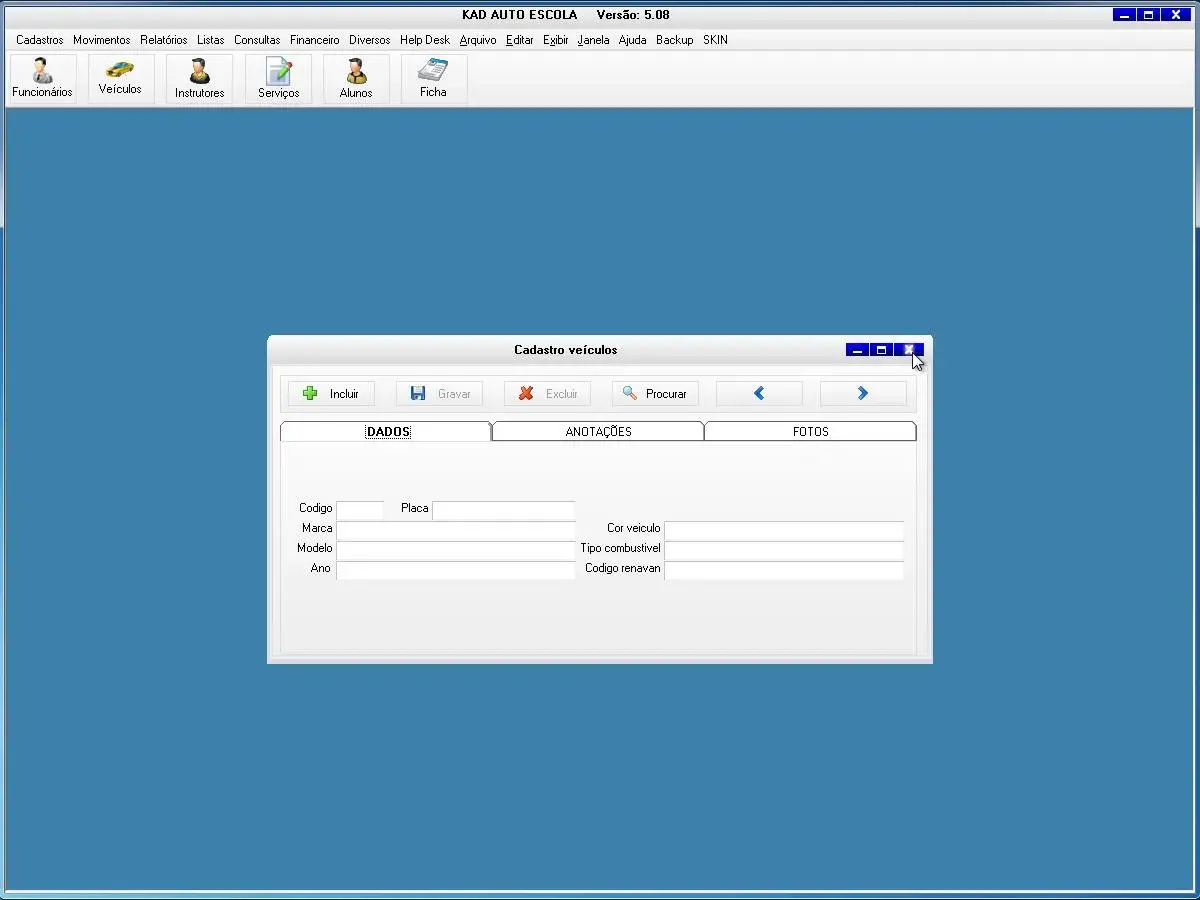This screenshot has height=900, width=1200.
Task: Select the DADOS tab
Action: [x=388, y=432]
